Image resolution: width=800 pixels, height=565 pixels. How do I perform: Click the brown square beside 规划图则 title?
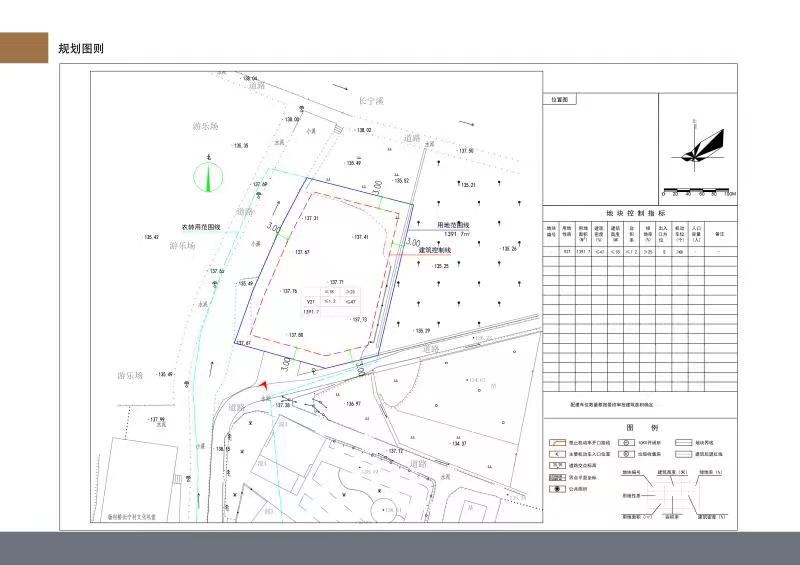(x=24, y=48)
